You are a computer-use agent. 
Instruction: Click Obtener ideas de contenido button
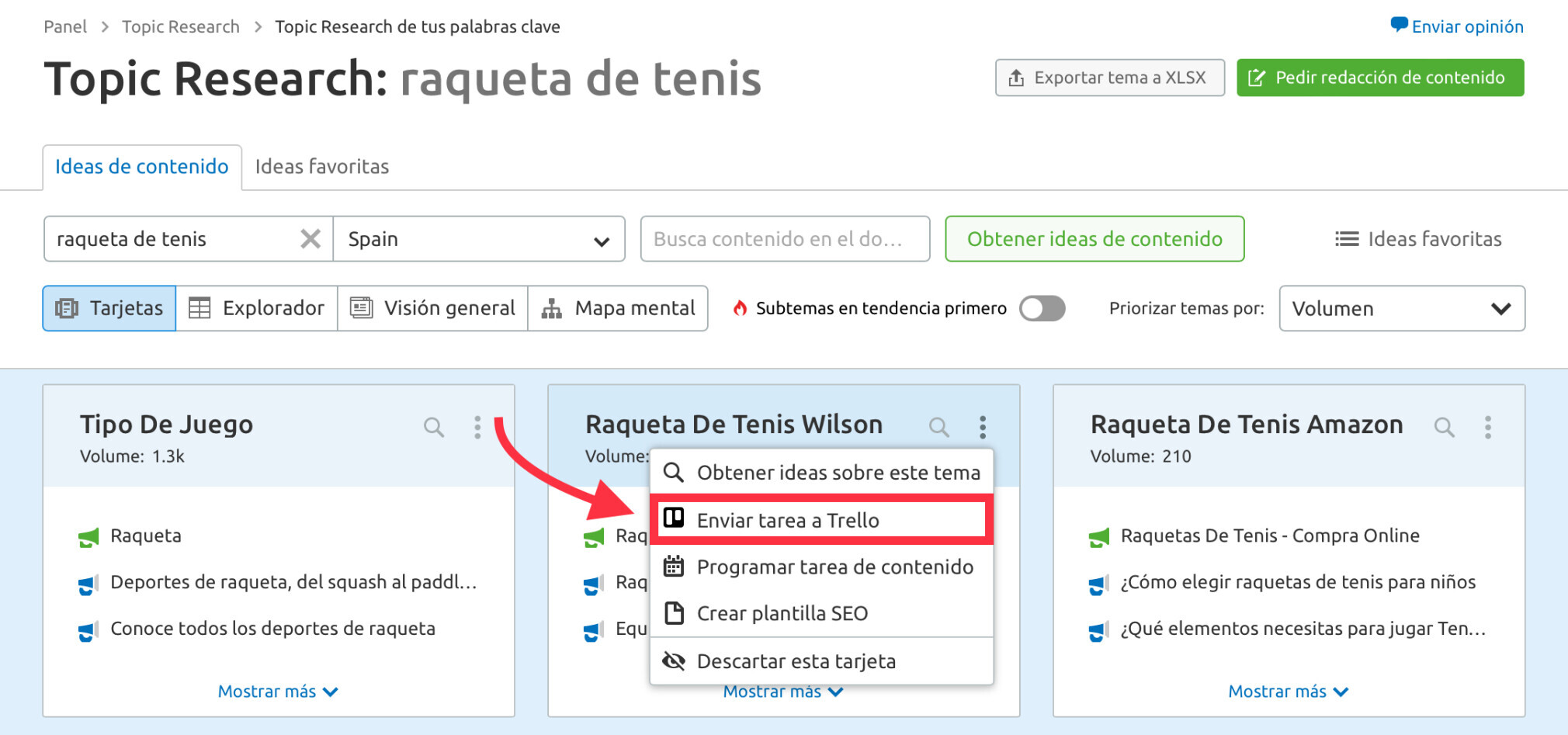[1094, 239]
